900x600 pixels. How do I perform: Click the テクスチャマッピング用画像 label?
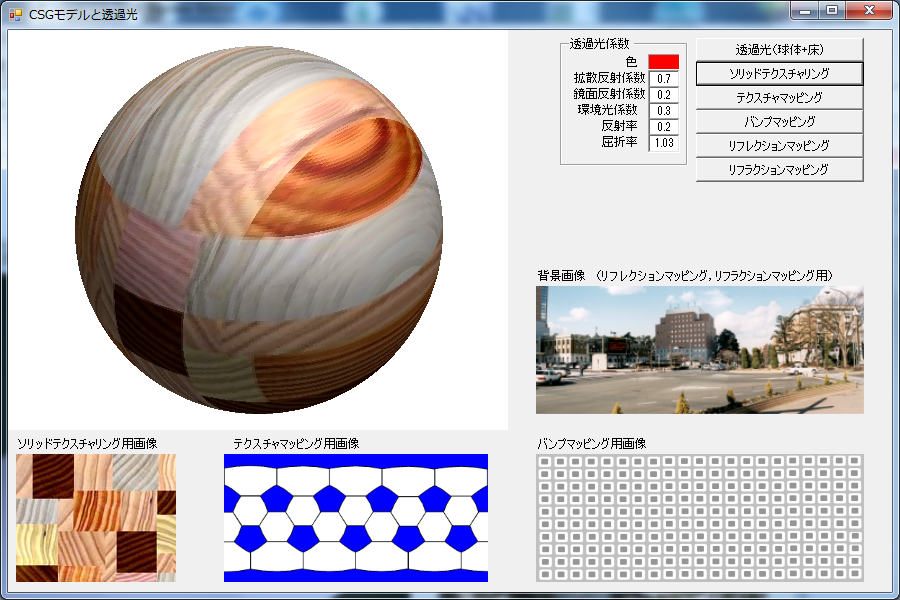tap(296, 444)
